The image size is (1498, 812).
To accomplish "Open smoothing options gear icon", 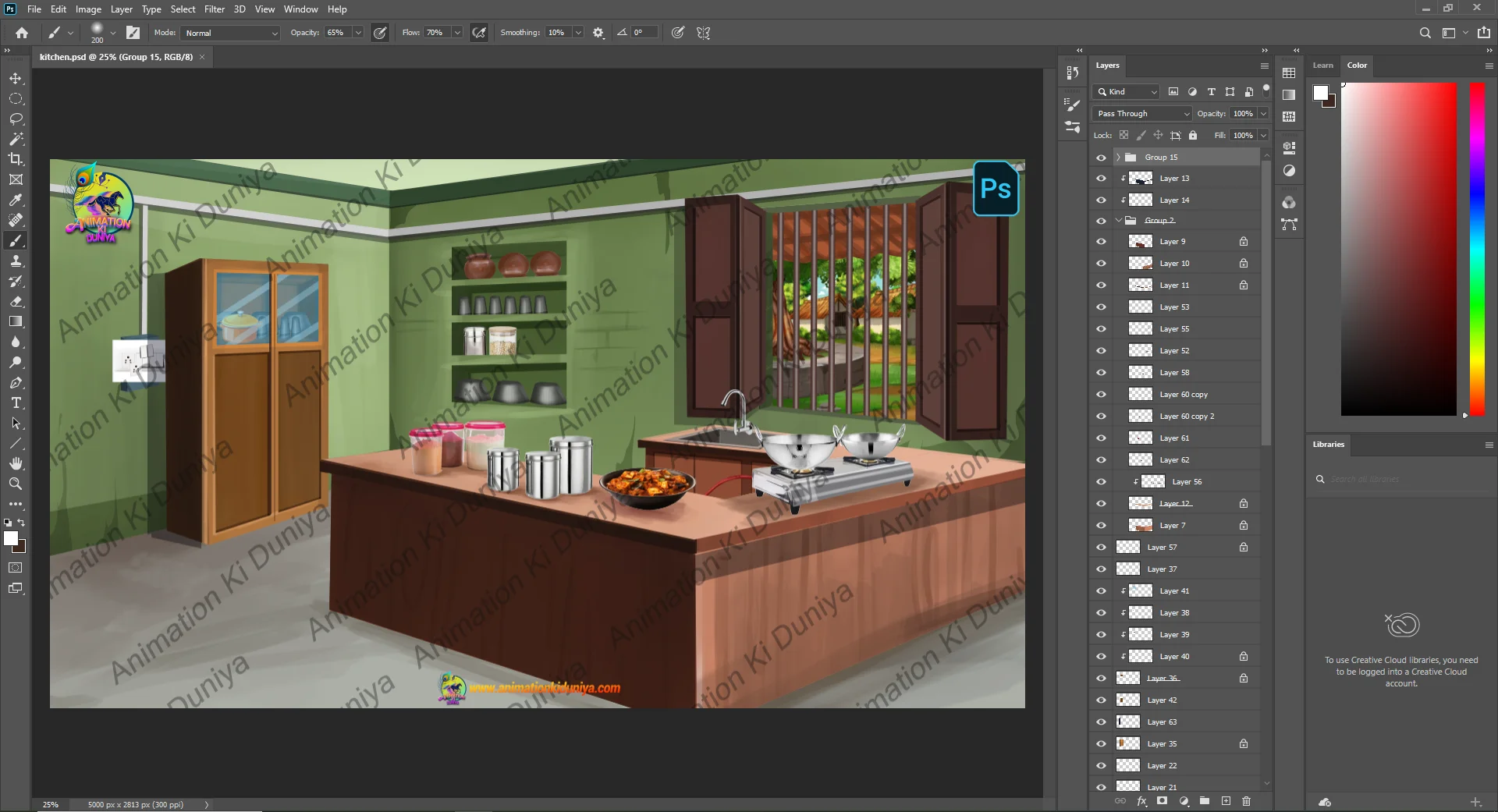I will coord(598,33).
